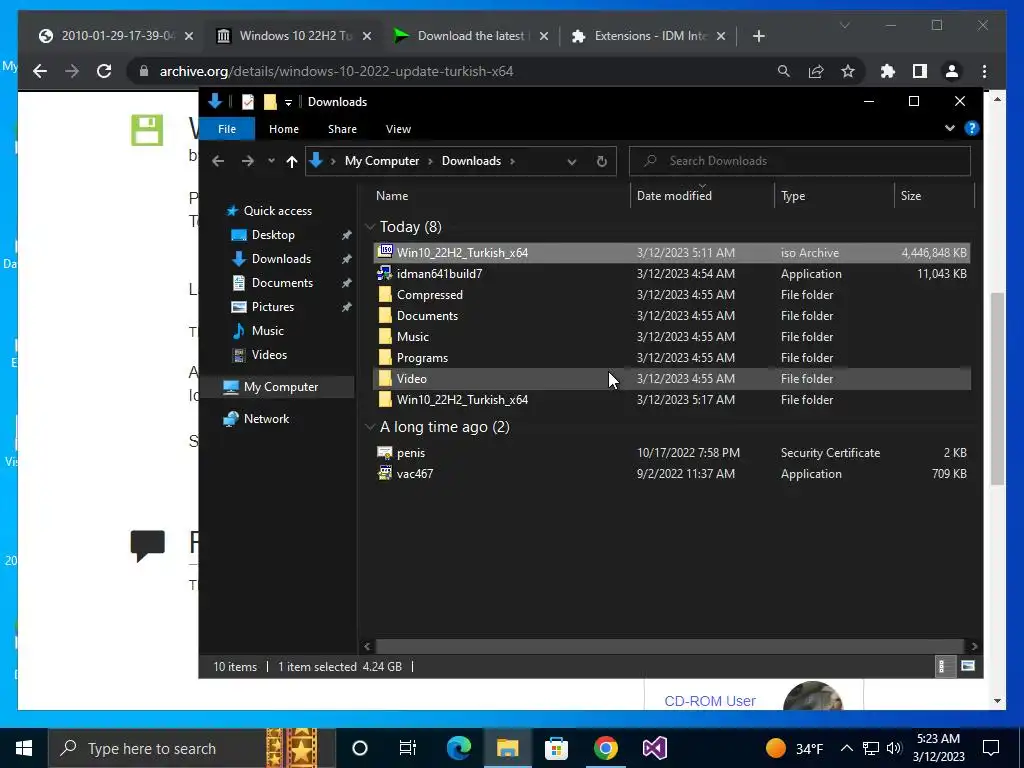The image size is (1024, 768).
Task: Open Chrome extensions puzzle icon
Action: coord(888,71)
